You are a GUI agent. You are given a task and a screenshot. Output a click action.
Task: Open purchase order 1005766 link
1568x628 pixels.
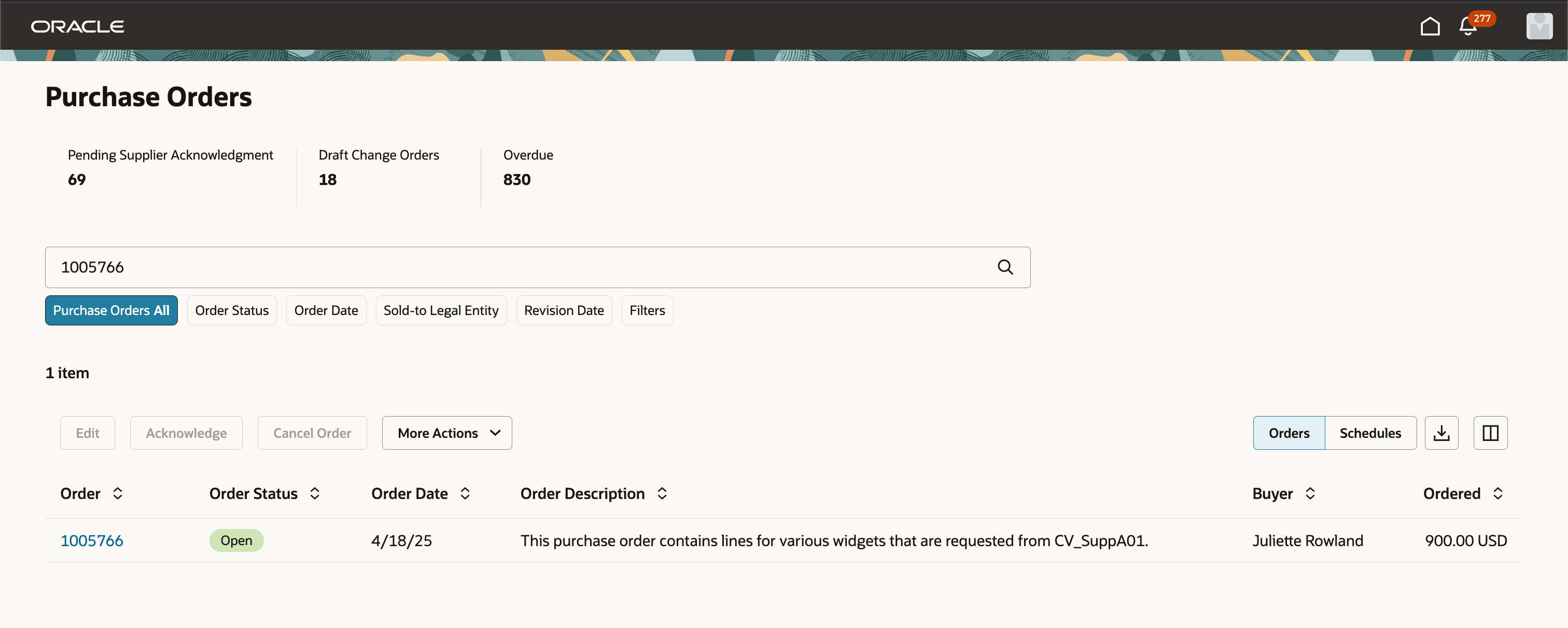click(91, 540)
